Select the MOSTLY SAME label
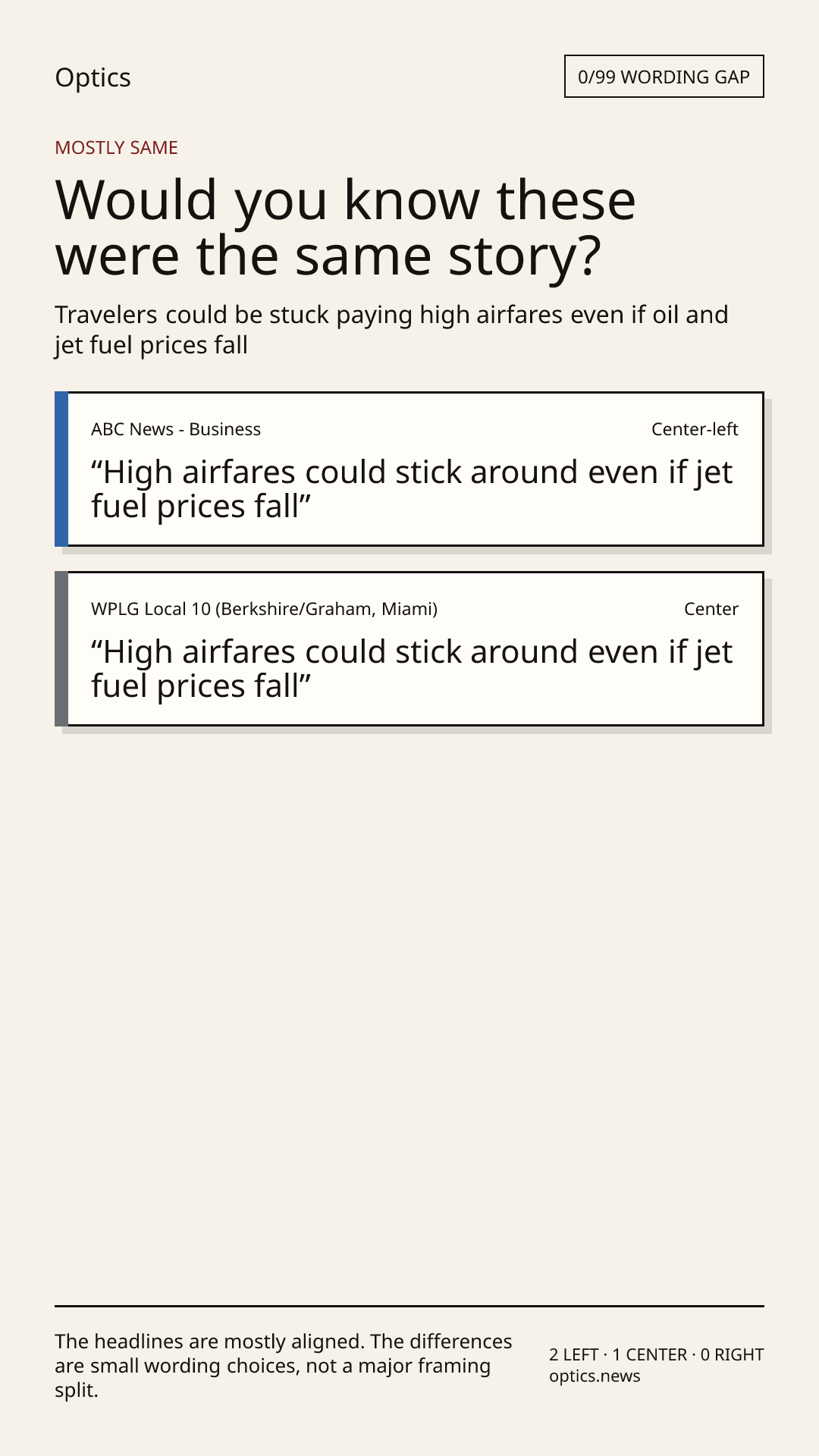Viewport: 819px width, 1456px height. [116, 148]
